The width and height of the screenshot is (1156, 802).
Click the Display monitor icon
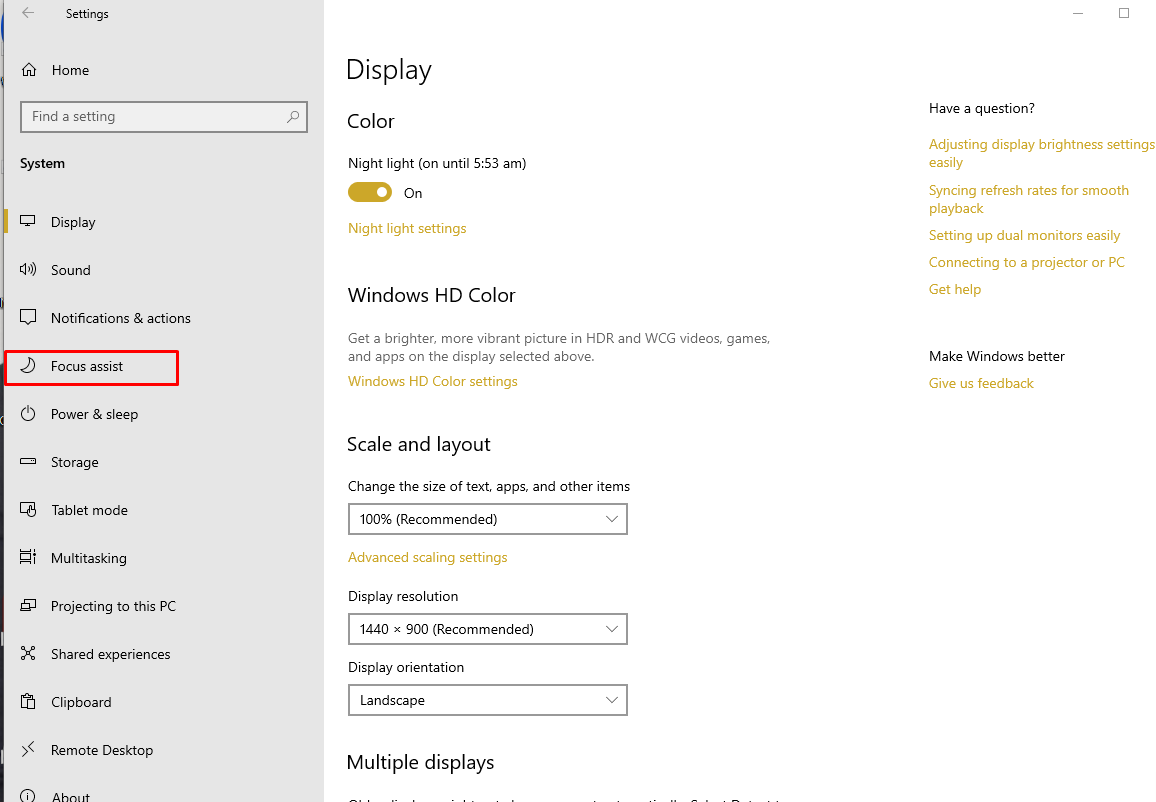tap(28, 221)
